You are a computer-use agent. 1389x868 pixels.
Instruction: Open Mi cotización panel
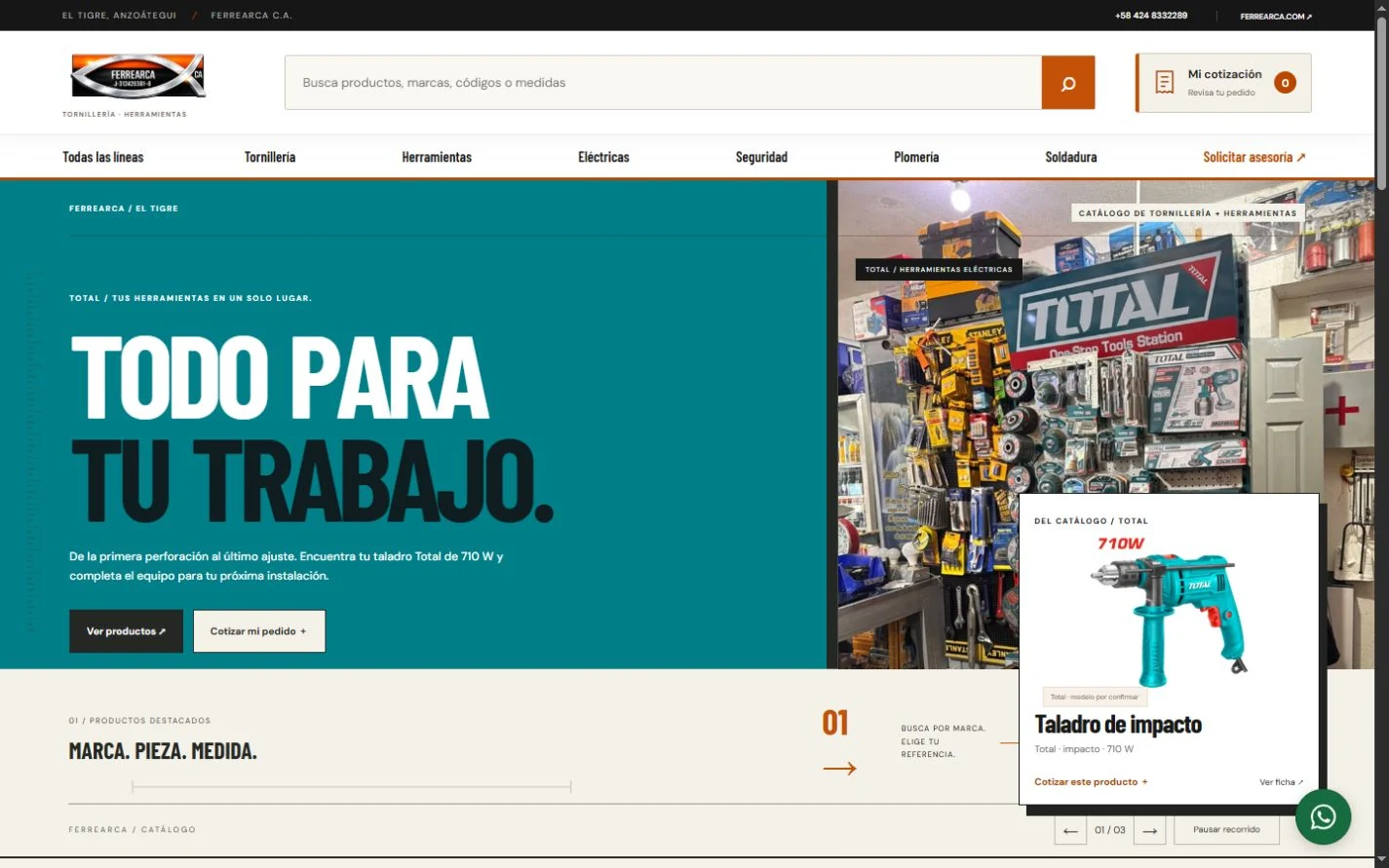(x=1223, y=83)
